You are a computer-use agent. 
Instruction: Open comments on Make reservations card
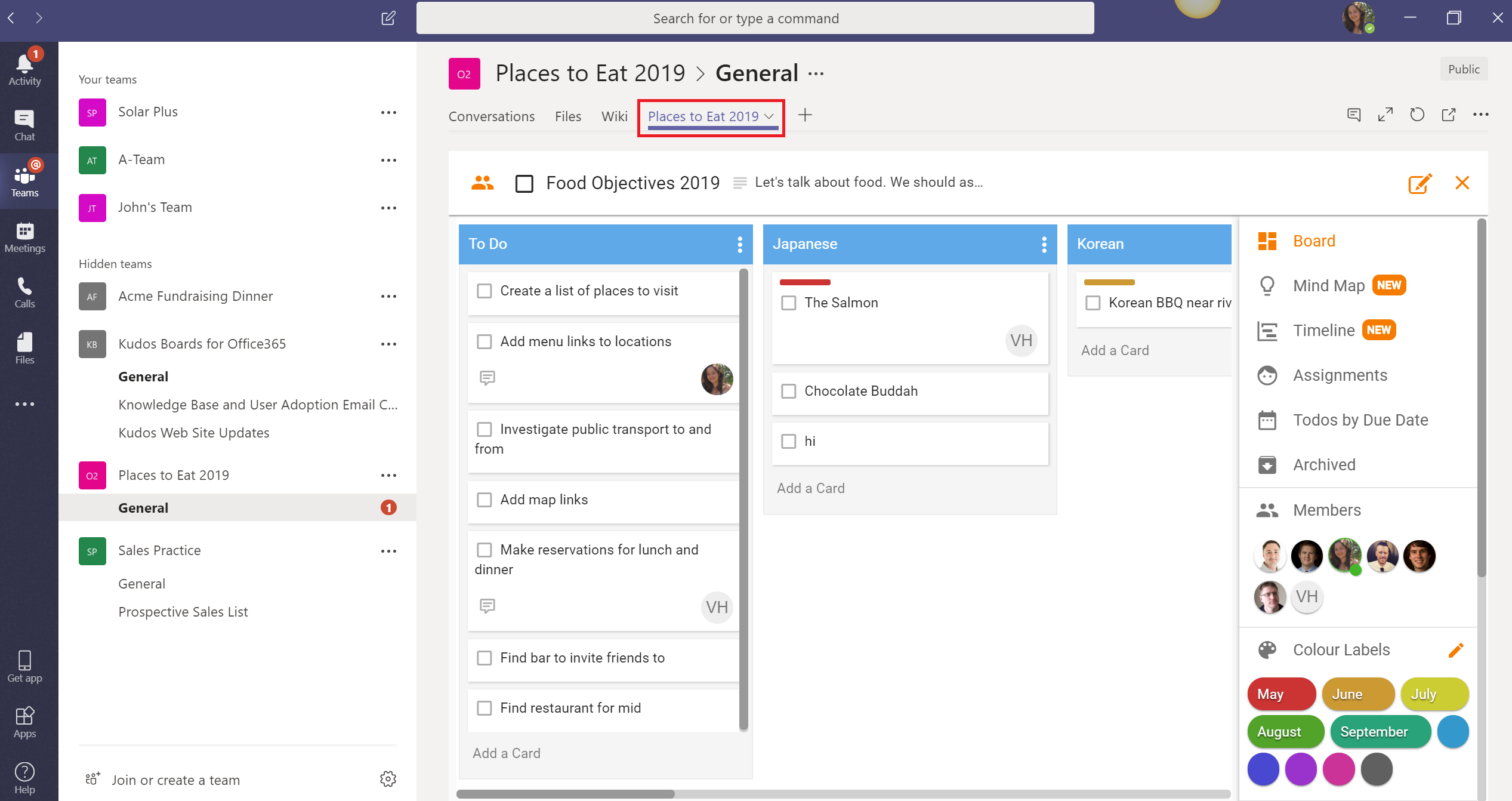click(487, 606)
